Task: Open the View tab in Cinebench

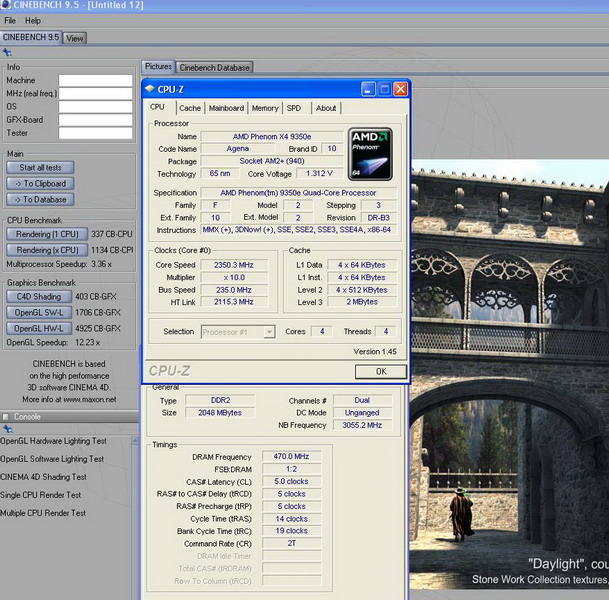Action: click(x=75, y=38)
